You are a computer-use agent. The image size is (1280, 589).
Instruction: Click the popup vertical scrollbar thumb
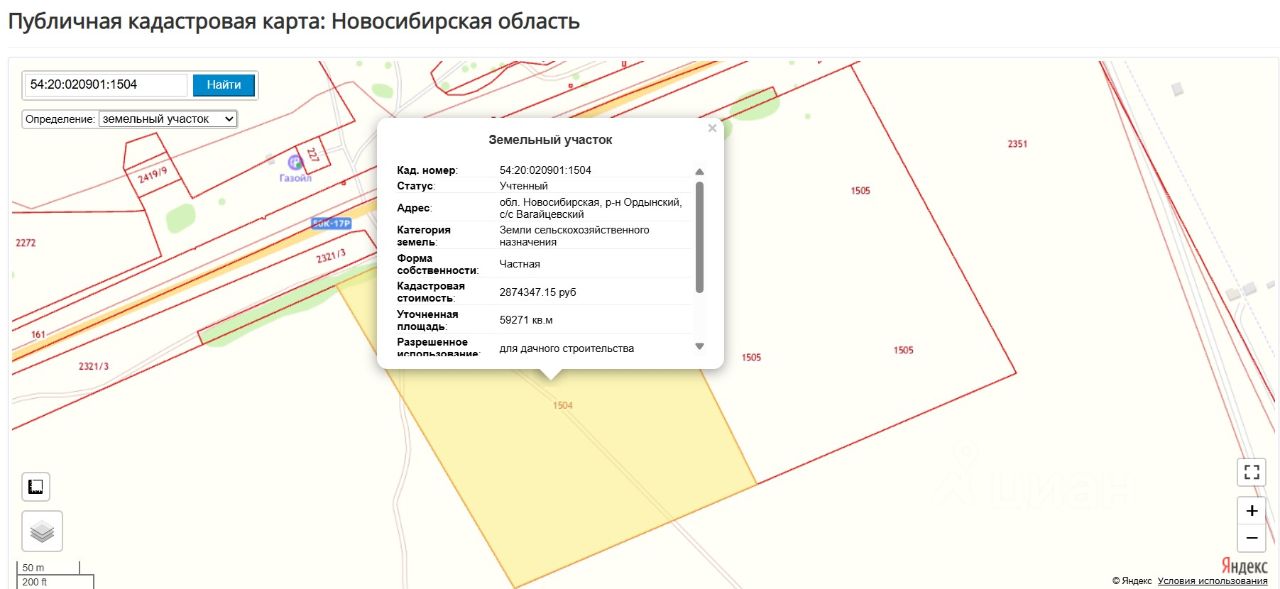point(699,236)
